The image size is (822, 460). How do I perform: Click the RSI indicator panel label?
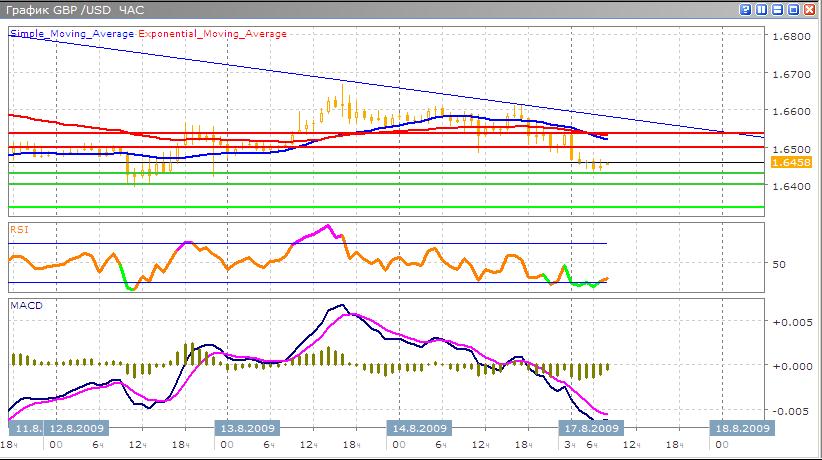tap(19, 229)
